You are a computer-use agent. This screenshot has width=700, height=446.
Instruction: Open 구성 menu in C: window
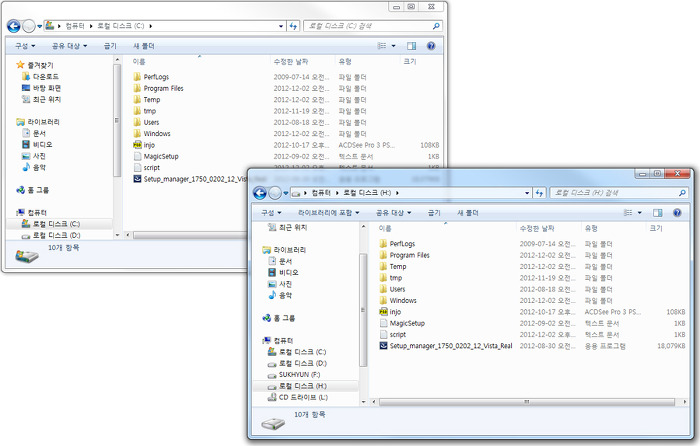pos(25,46)
